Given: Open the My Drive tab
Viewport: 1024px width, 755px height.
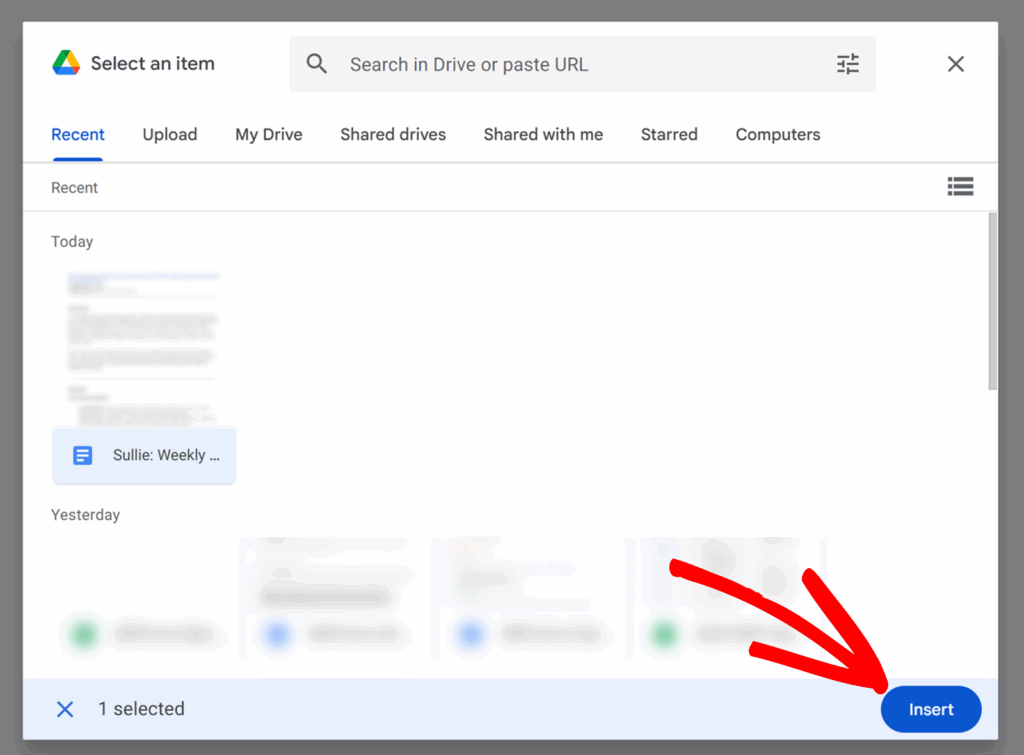Looking at the screenshot, I should coord(268,134).
